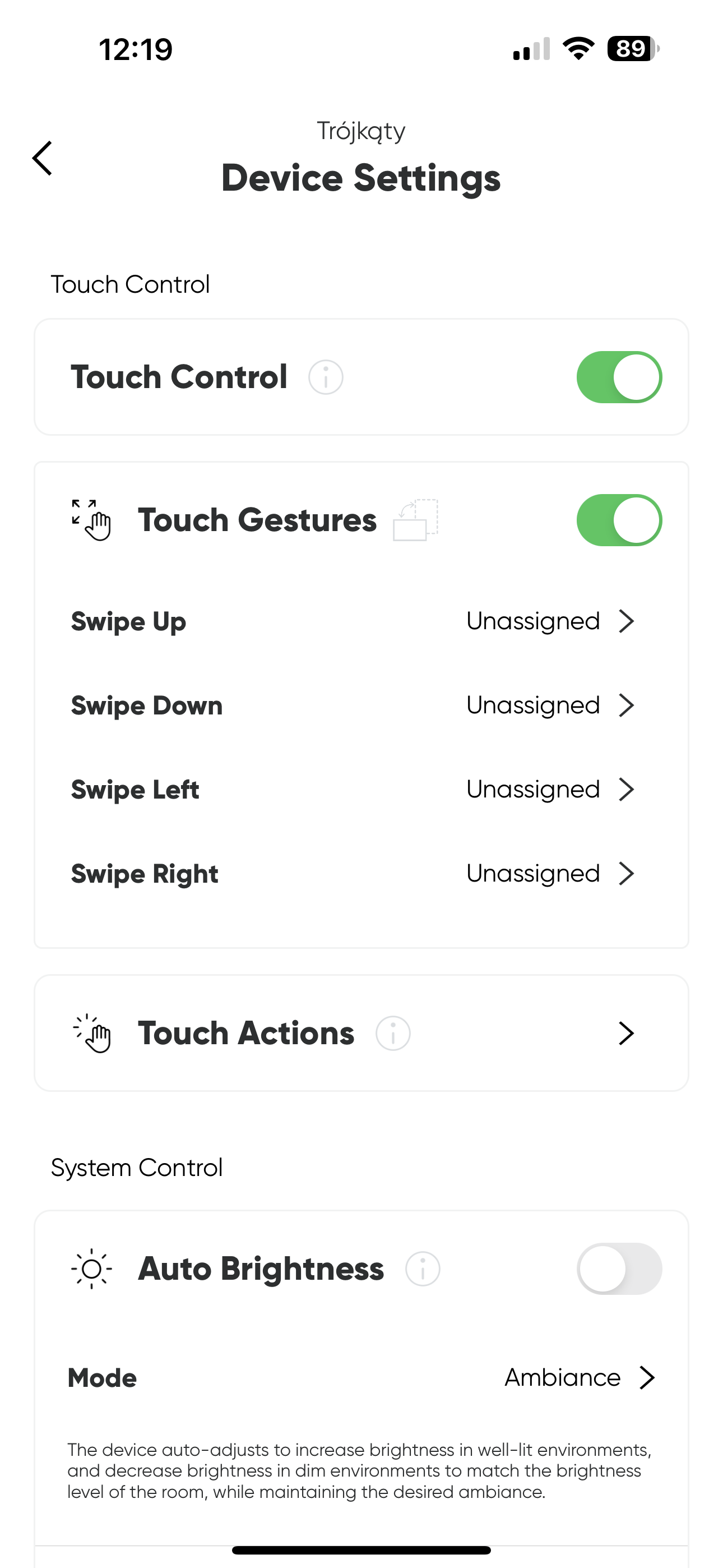Enable the Auto Brightness toggle
The height and width of the screenshot is (1568, 723).
point(619,1269)
